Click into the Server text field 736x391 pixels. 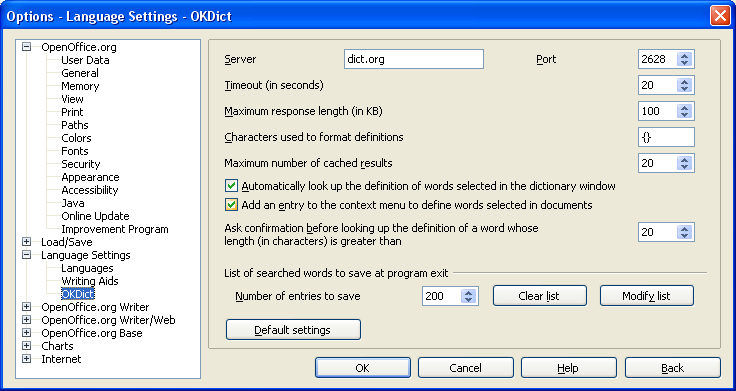[x=414, y=59]
